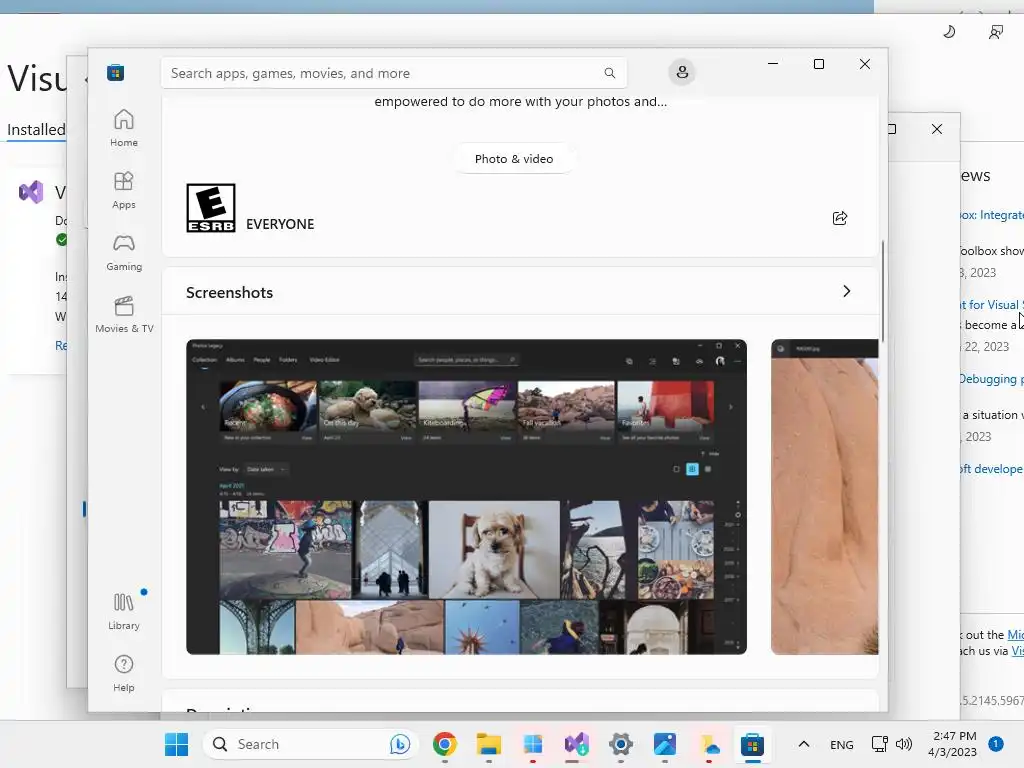
Task: Show hidden system tray icons chevron
Action: pyautogui.click(x=804, y=744)
